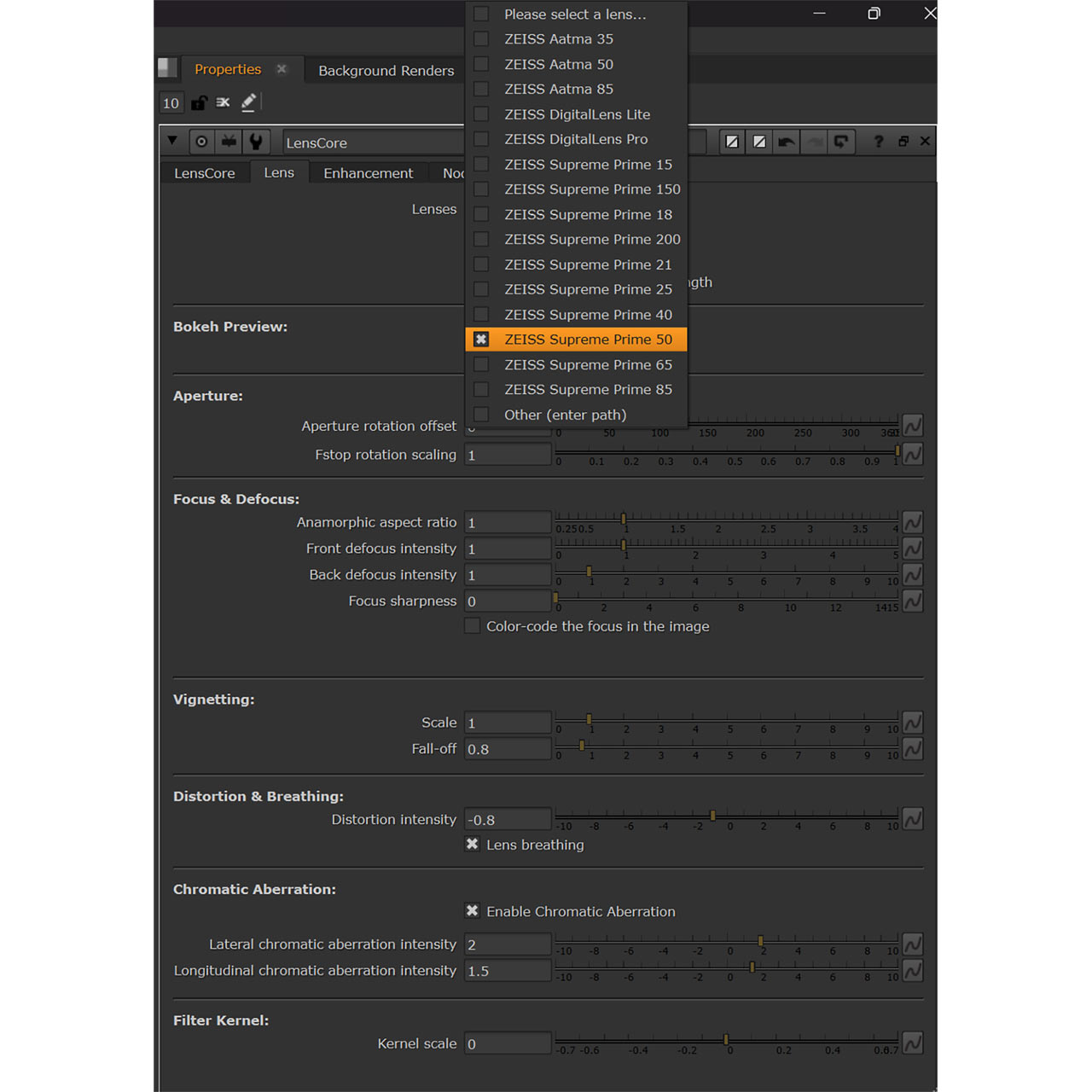Screen dimensions: 1092x1092
Task: Click the first node color swatch
Action: (732, 142)
